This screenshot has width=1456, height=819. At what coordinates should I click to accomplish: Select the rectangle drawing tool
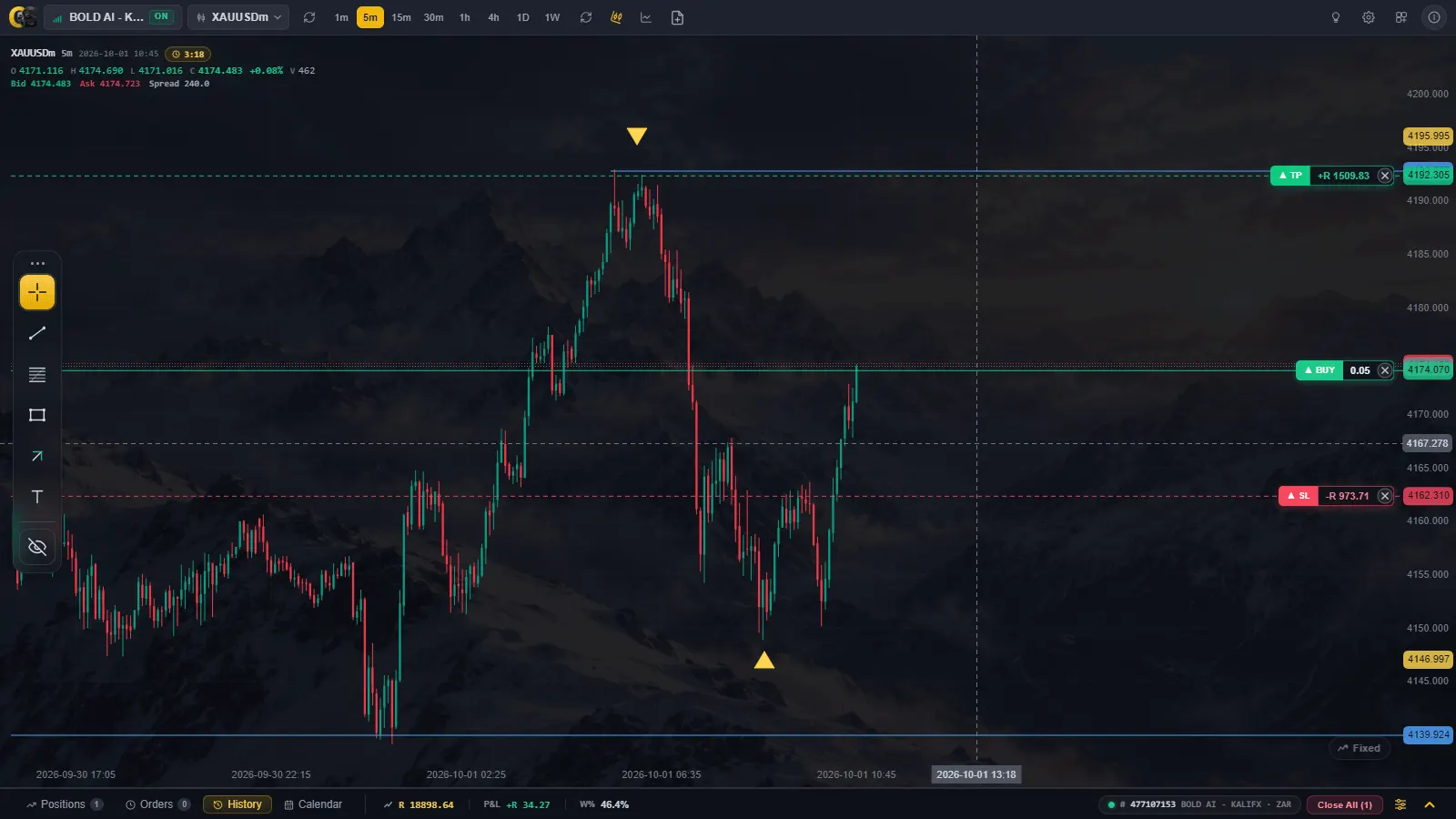tap(37, 415)
